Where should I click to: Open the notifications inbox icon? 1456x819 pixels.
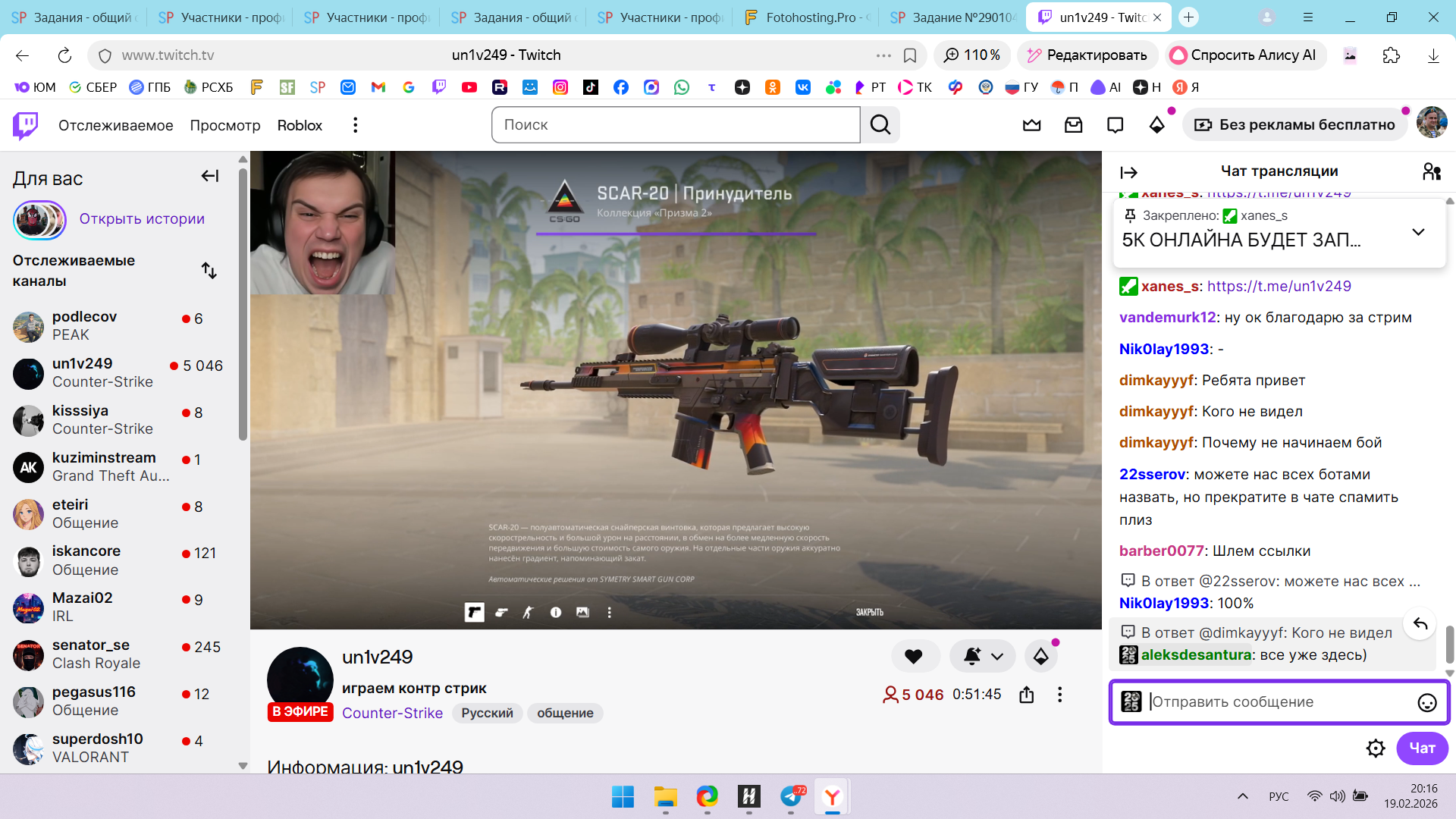click(x=1073, y=125)
